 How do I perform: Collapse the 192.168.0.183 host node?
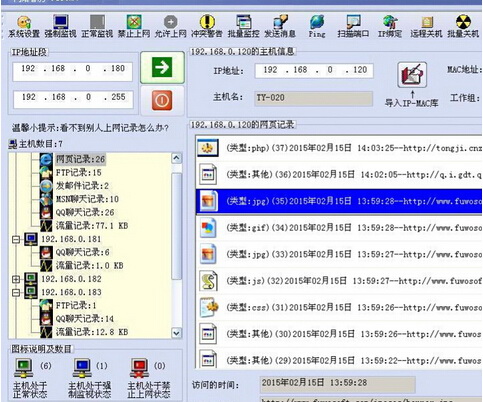click(16, 292)
